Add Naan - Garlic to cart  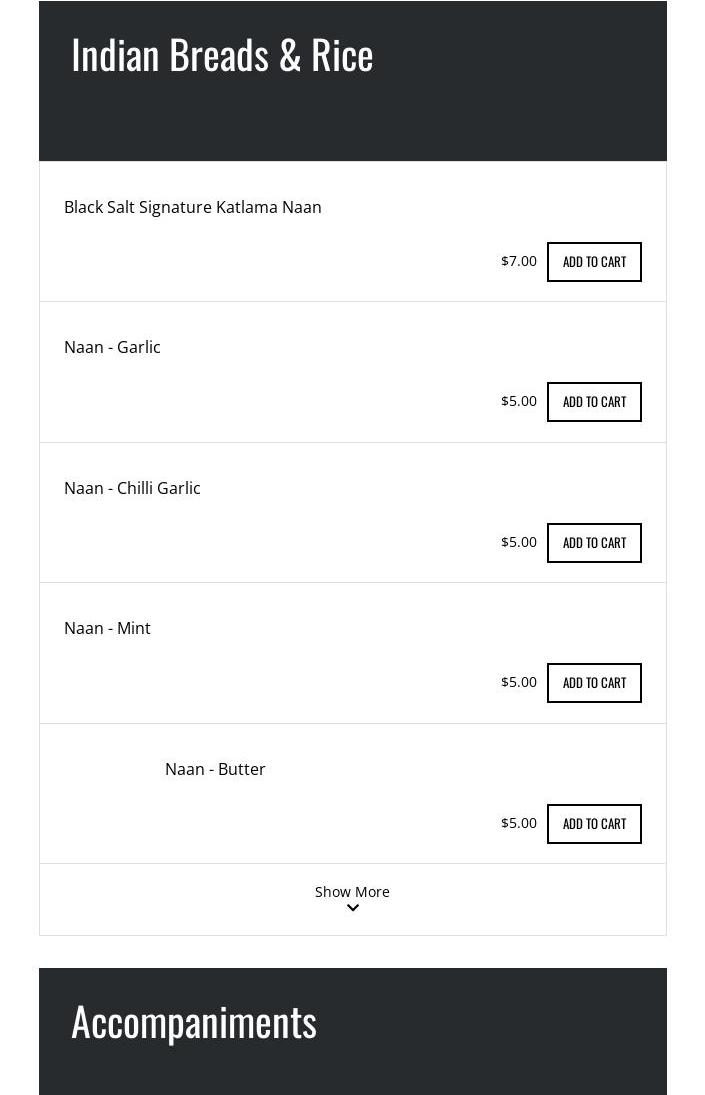click(594, 402)
